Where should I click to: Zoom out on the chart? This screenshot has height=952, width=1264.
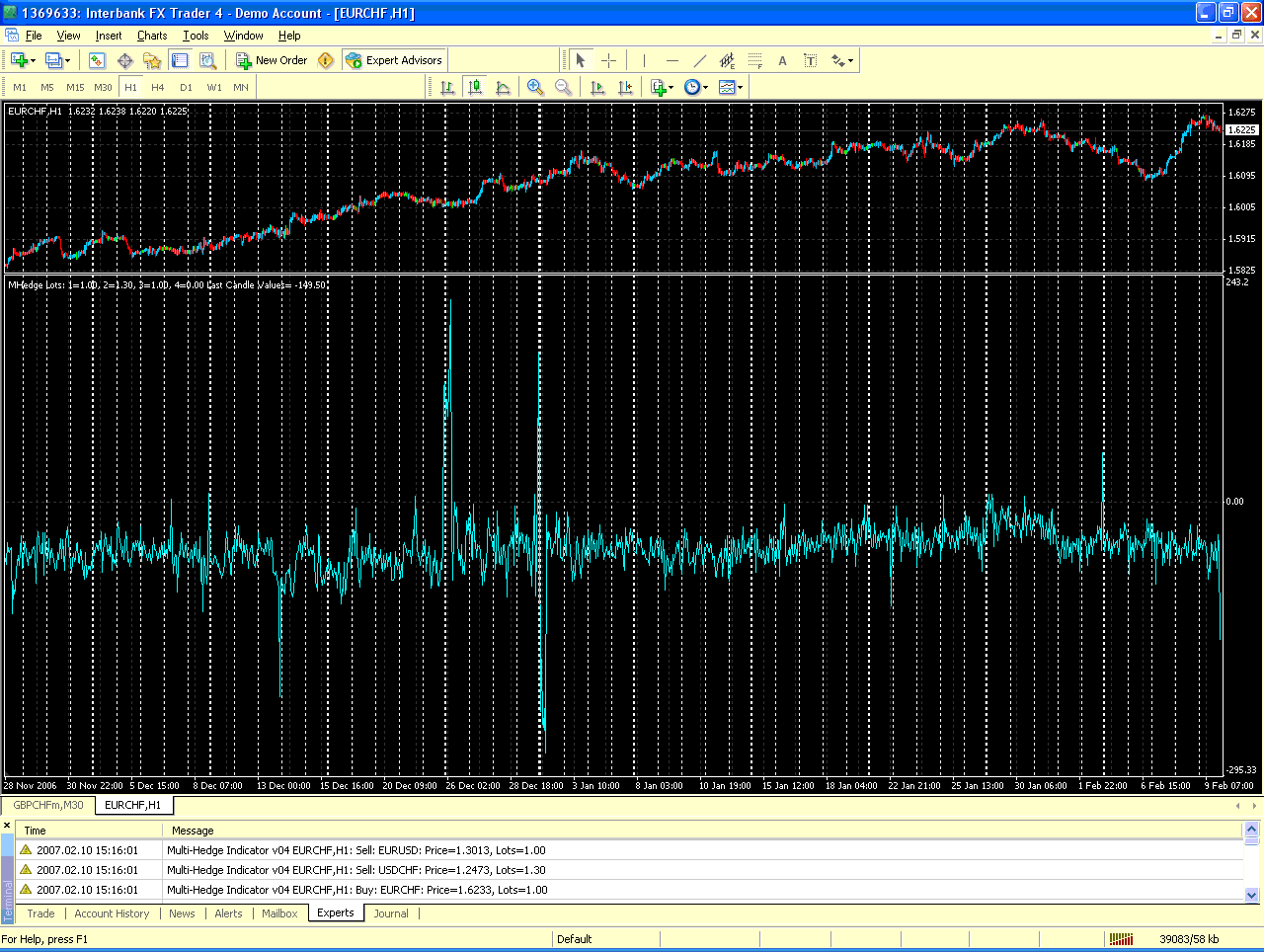[x=563, y=87]
